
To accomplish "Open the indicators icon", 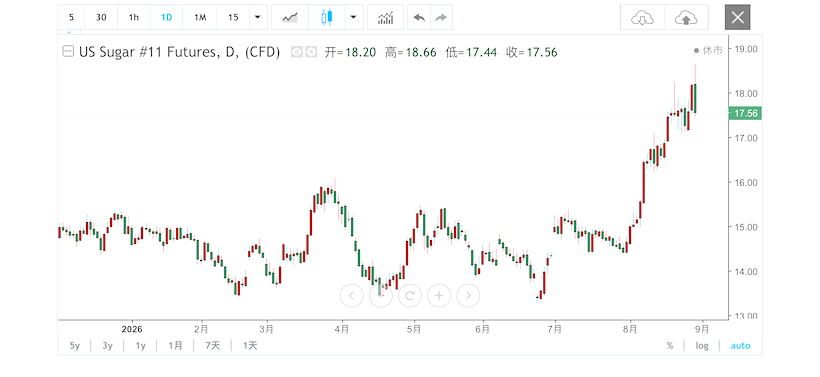I will (x=385, y=17).
